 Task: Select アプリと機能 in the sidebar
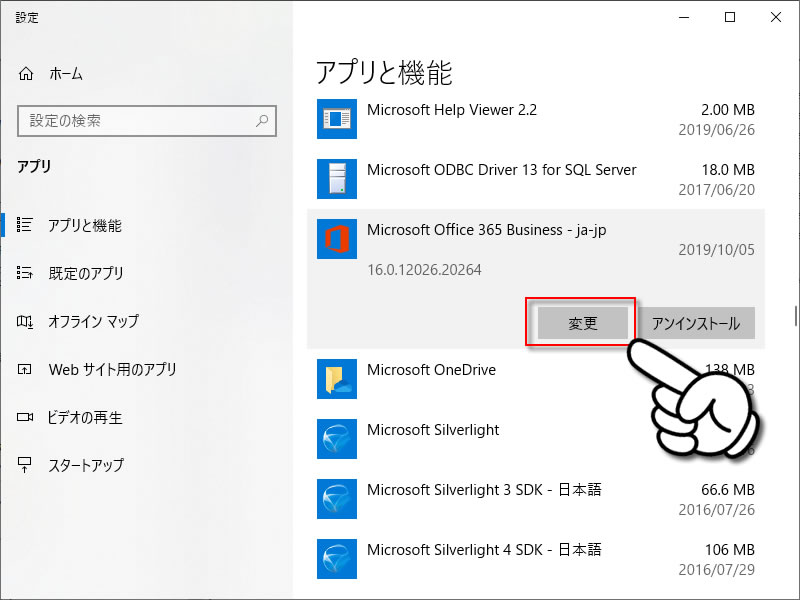pos(85,225)
